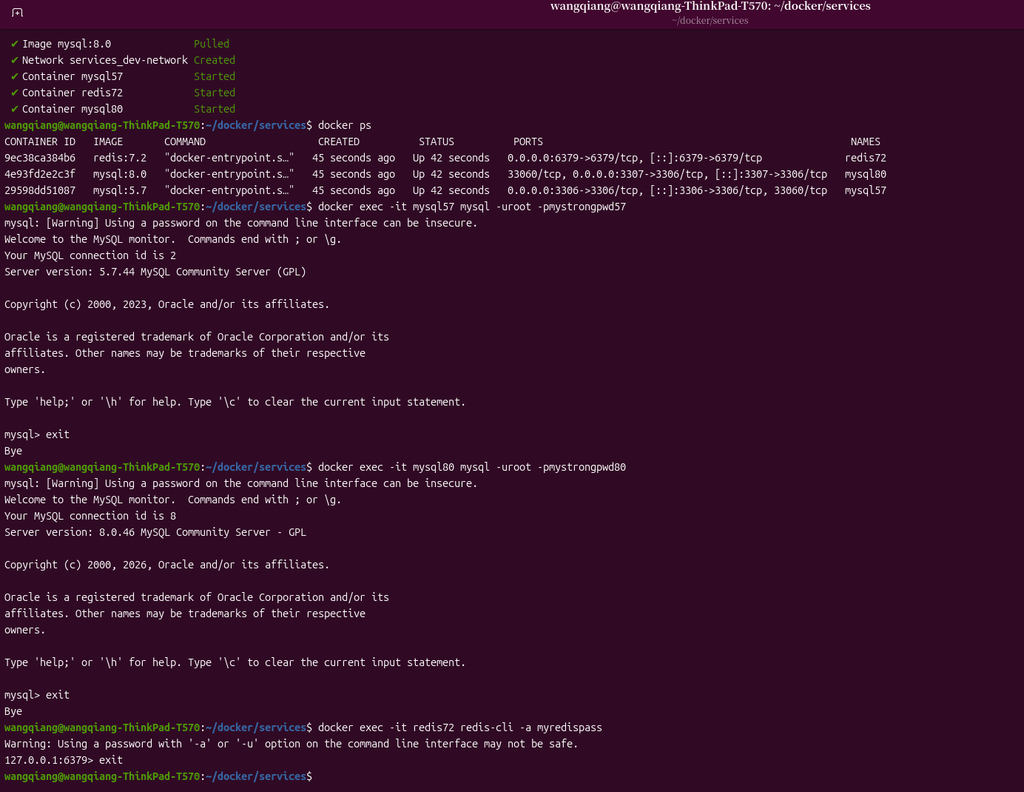Click the 'Copyright (c) 2000, 2023' line

click(167, 304)
